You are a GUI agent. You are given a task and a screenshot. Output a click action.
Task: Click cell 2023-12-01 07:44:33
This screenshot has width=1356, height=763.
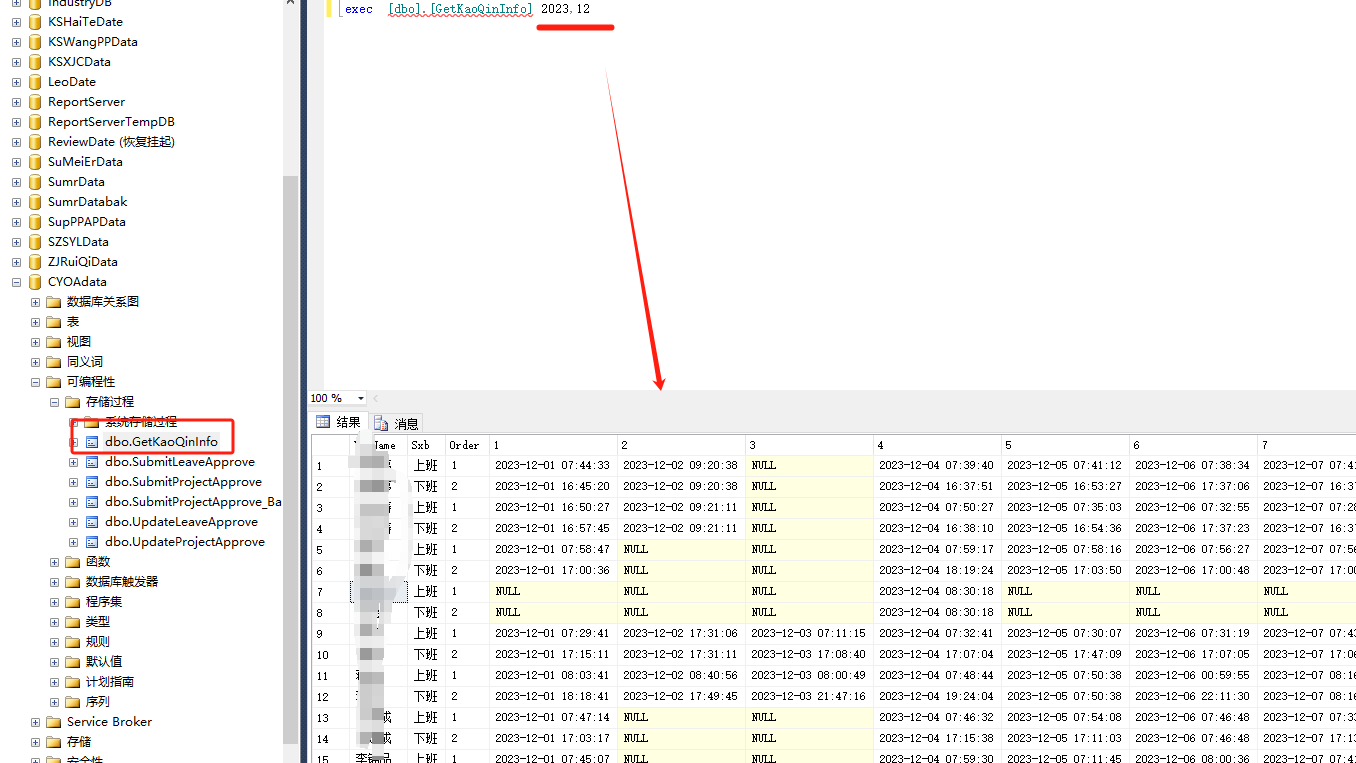pos(553,465)
